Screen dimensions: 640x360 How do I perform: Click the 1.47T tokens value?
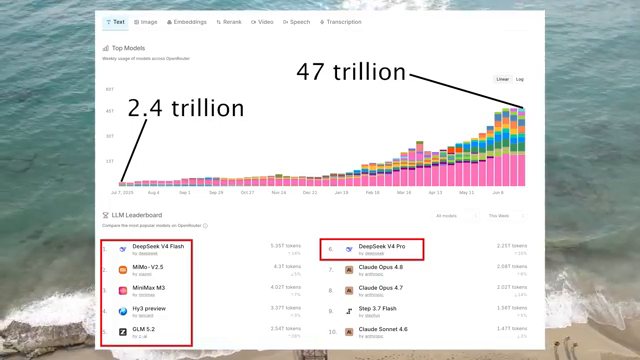(x=512, y=328)
